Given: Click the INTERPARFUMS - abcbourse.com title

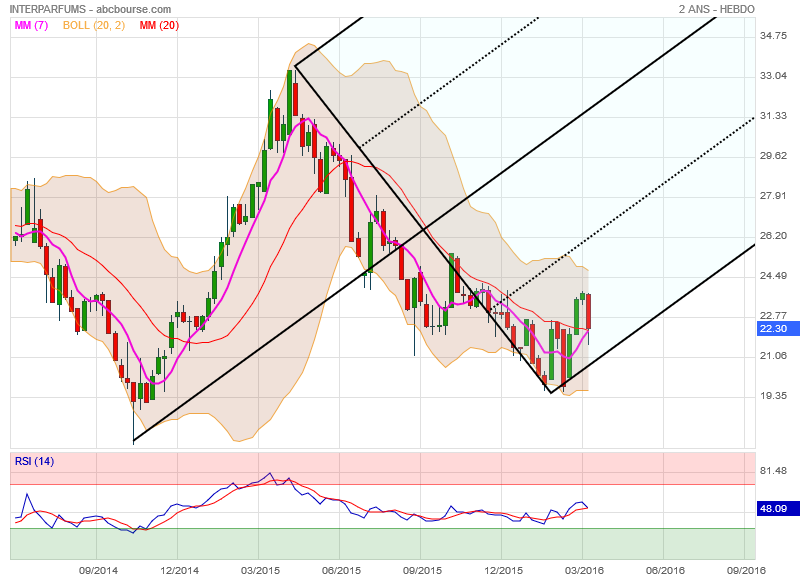Looking at the screenshot, I should 90,9.
